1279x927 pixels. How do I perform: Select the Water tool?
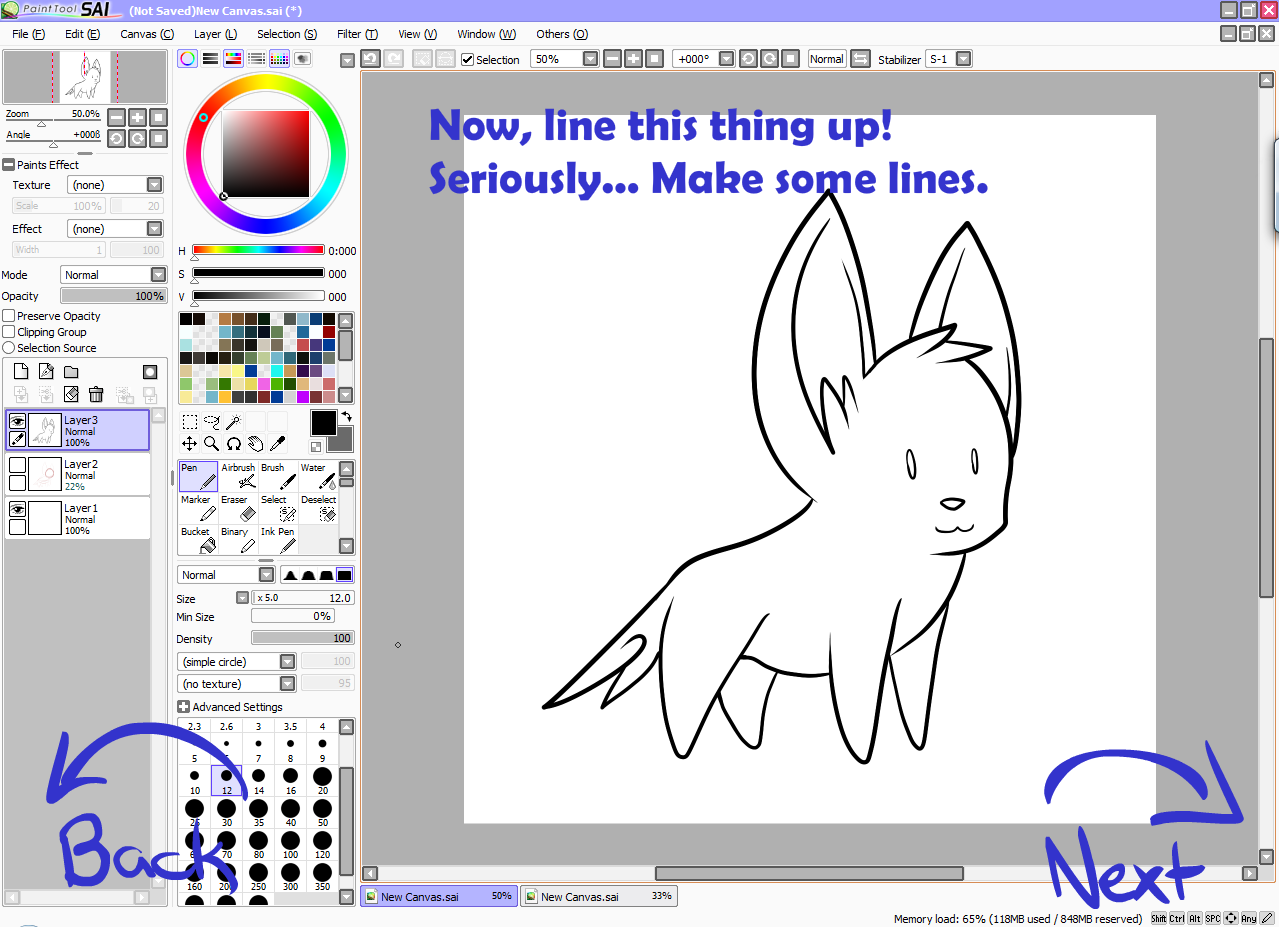coord(318,476)
